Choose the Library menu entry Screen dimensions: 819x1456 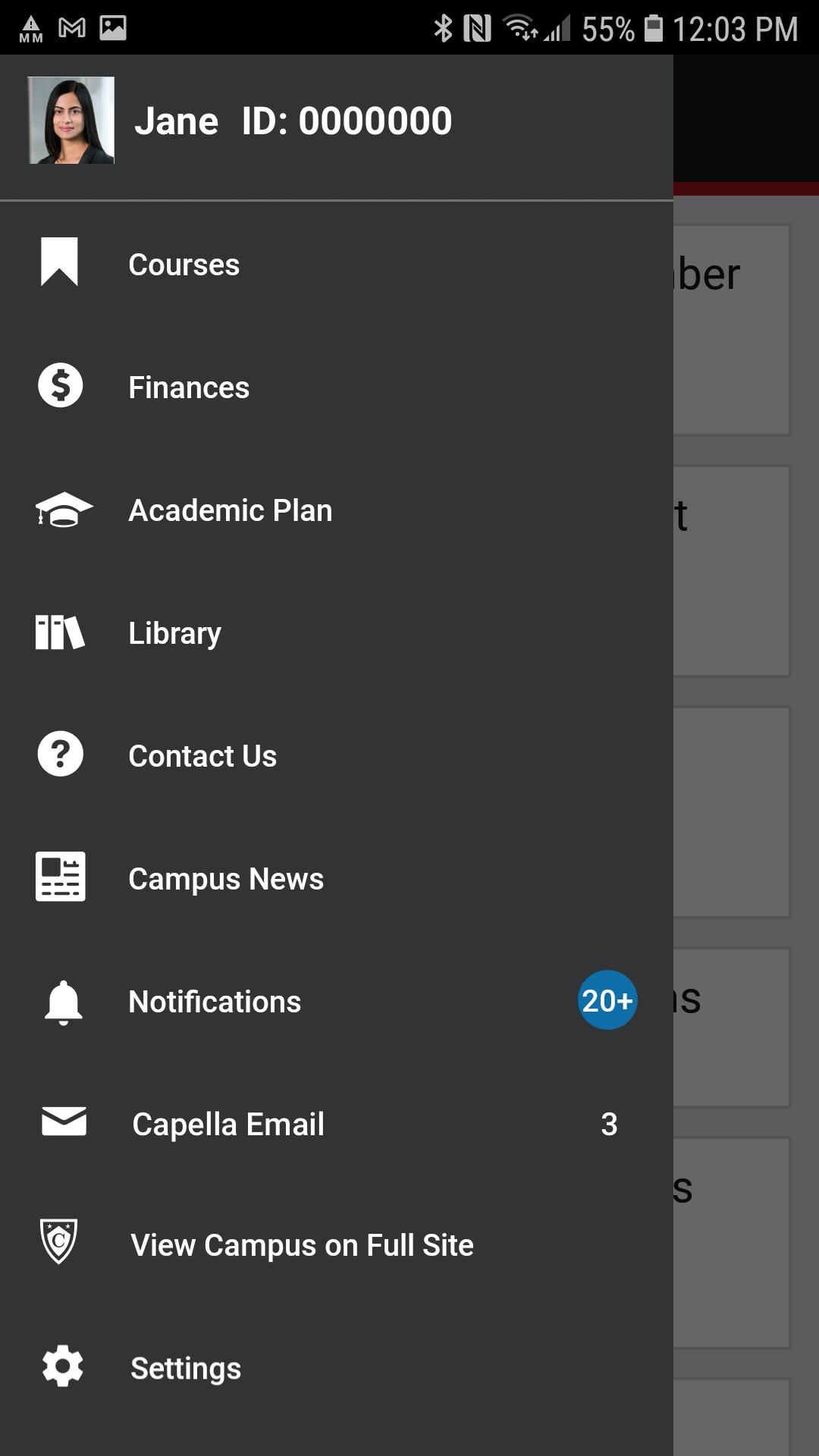coord(337,633)
